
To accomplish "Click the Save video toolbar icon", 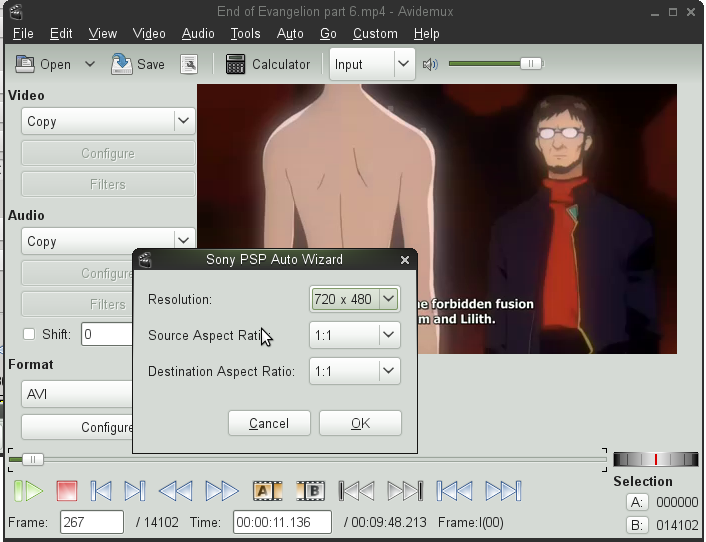I will tap(121, 64).
